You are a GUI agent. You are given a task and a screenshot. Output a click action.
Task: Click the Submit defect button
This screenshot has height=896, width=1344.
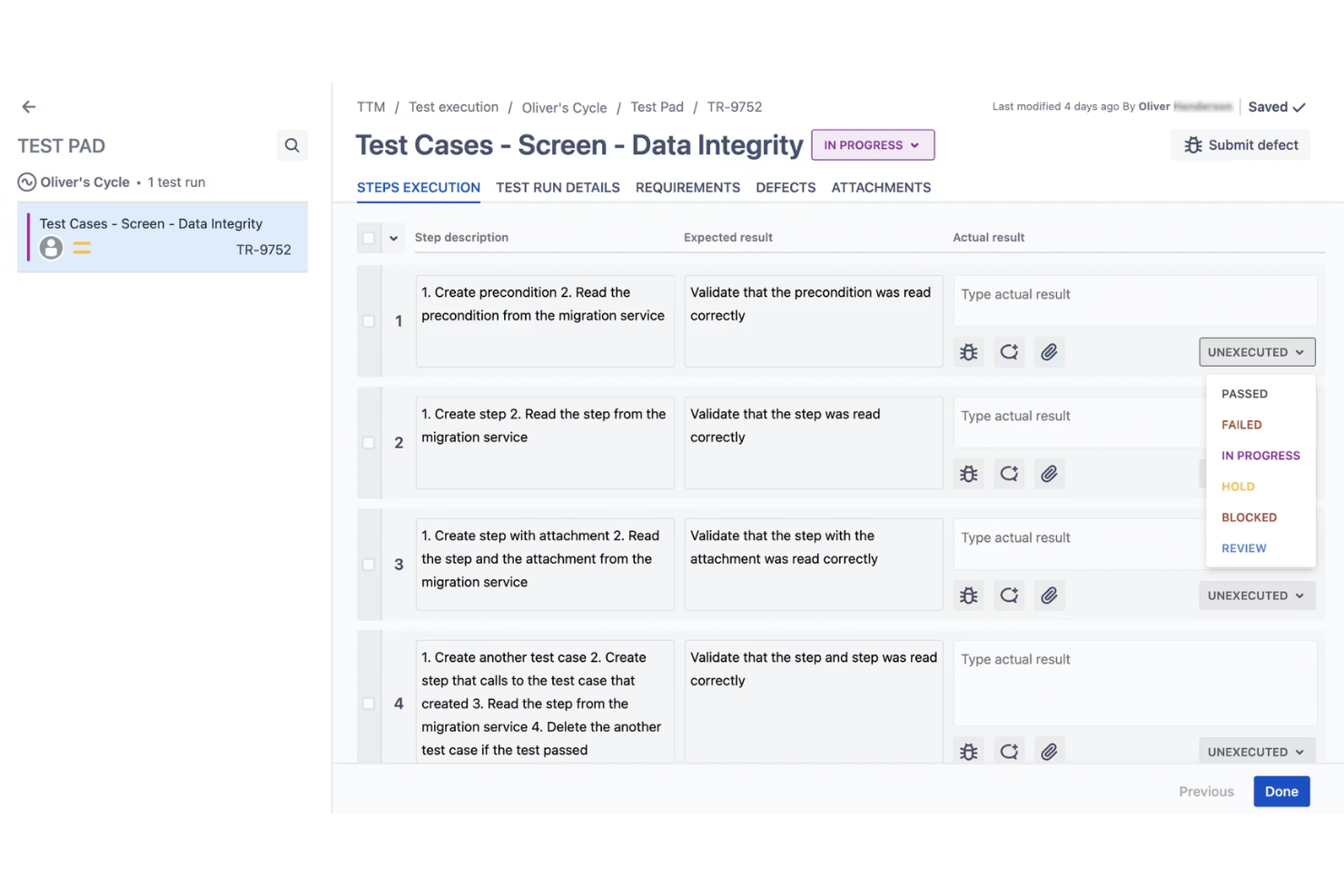(x=1240, y=144)
